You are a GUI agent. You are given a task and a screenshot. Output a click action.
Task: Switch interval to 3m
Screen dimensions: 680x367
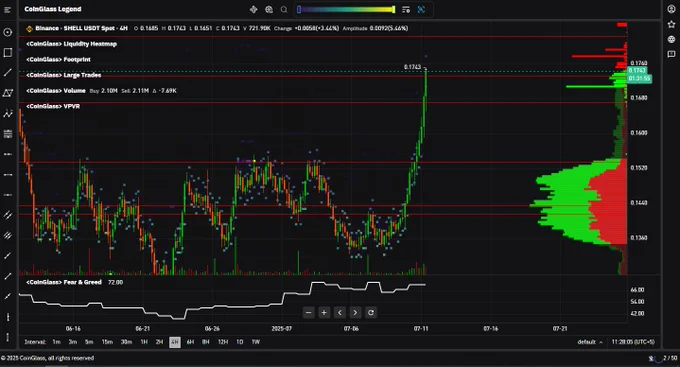tap(72, 342)
